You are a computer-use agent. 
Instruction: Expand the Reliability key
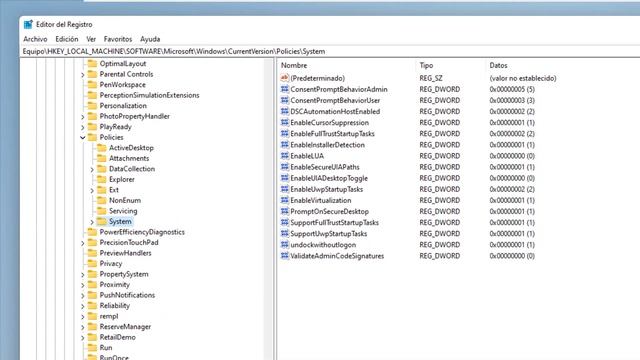pyautogui.click(x=83, y=306)
